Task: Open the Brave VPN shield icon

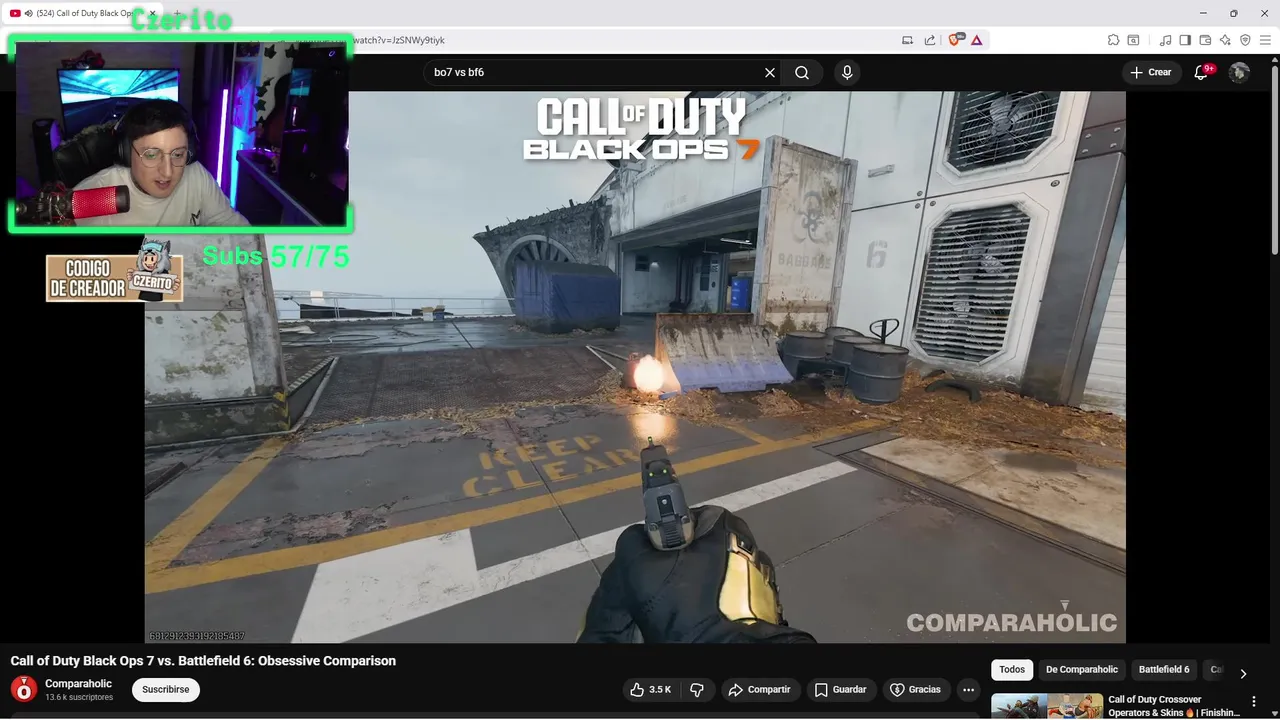Action: pos(1245,40)
